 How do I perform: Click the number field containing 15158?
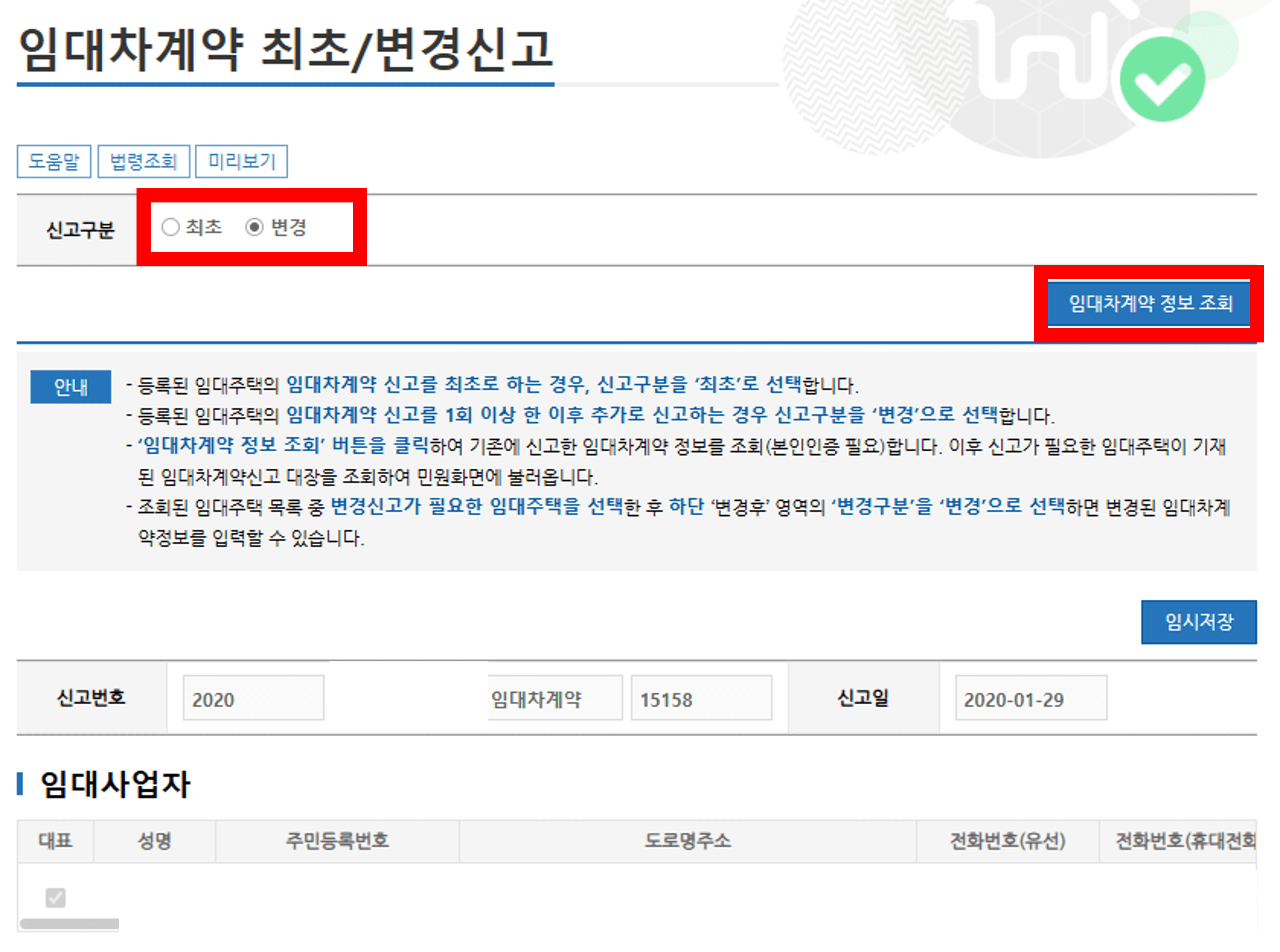701,699
